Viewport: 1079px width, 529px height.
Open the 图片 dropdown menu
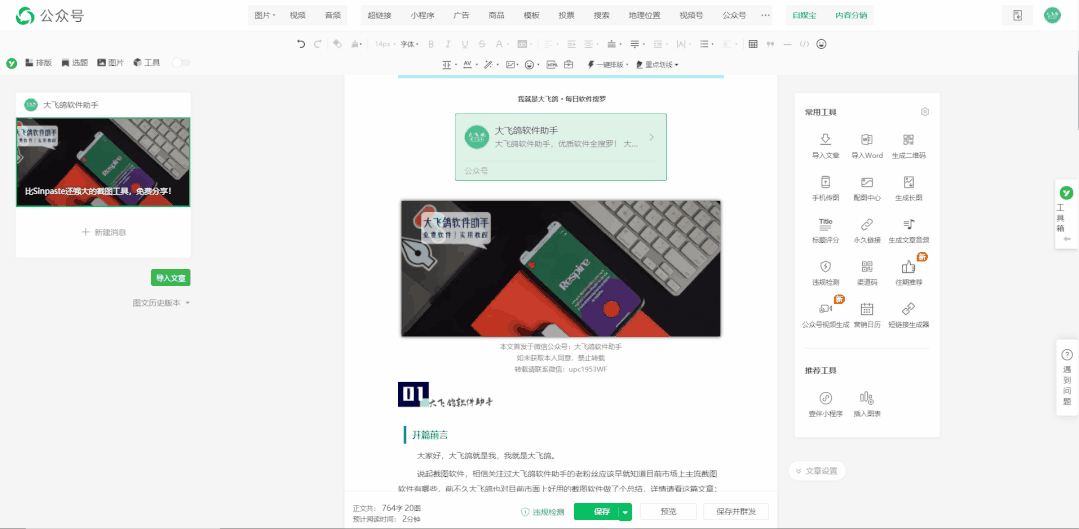(x=264, y=15)
